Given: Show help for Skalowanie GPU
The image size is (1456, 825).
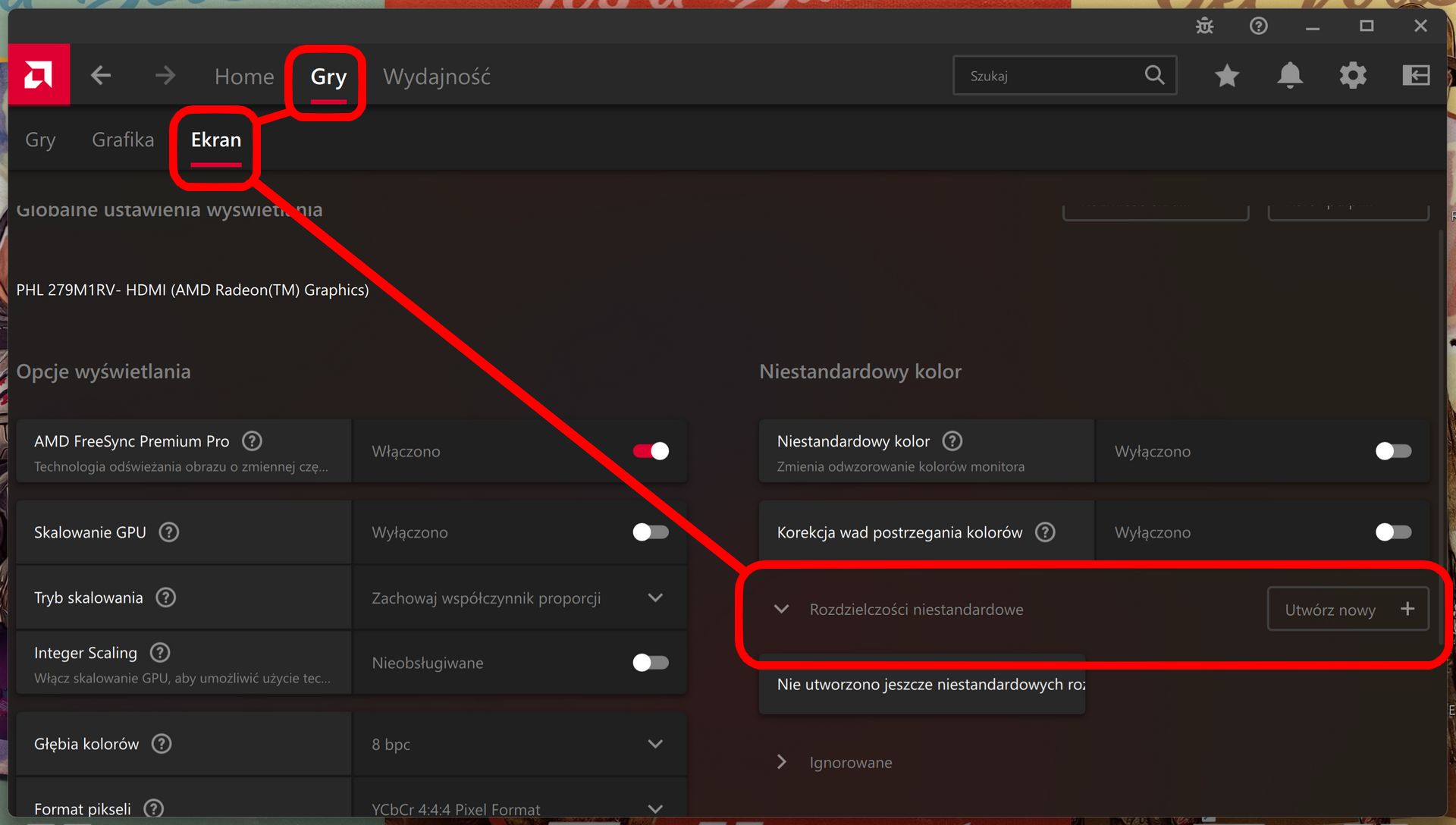Looking at the screenshot, I should click(x=169, y=532).
